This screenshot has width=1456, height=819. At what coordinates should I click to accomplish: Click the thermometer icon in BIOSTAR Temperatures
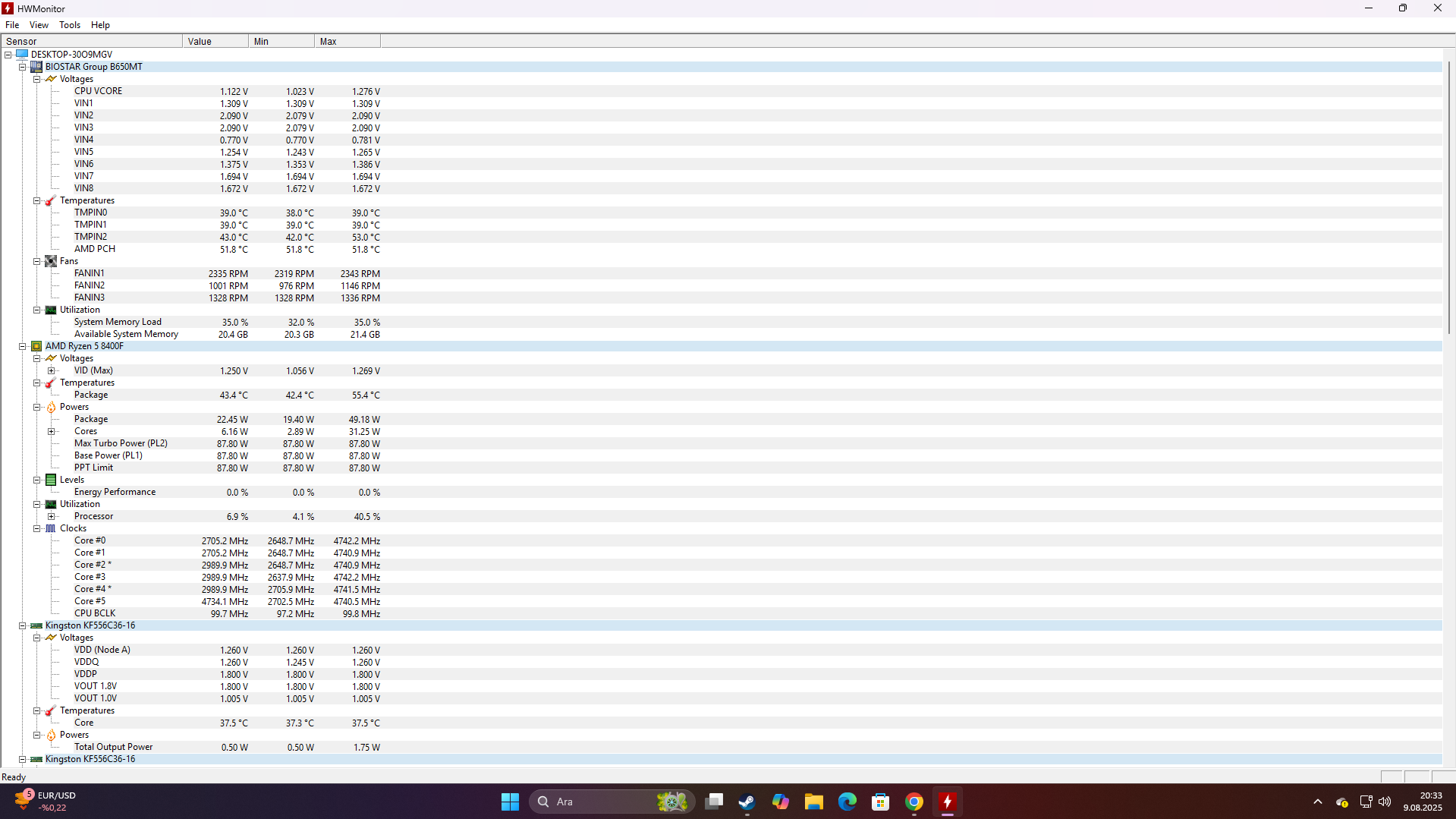coord(51,200)
